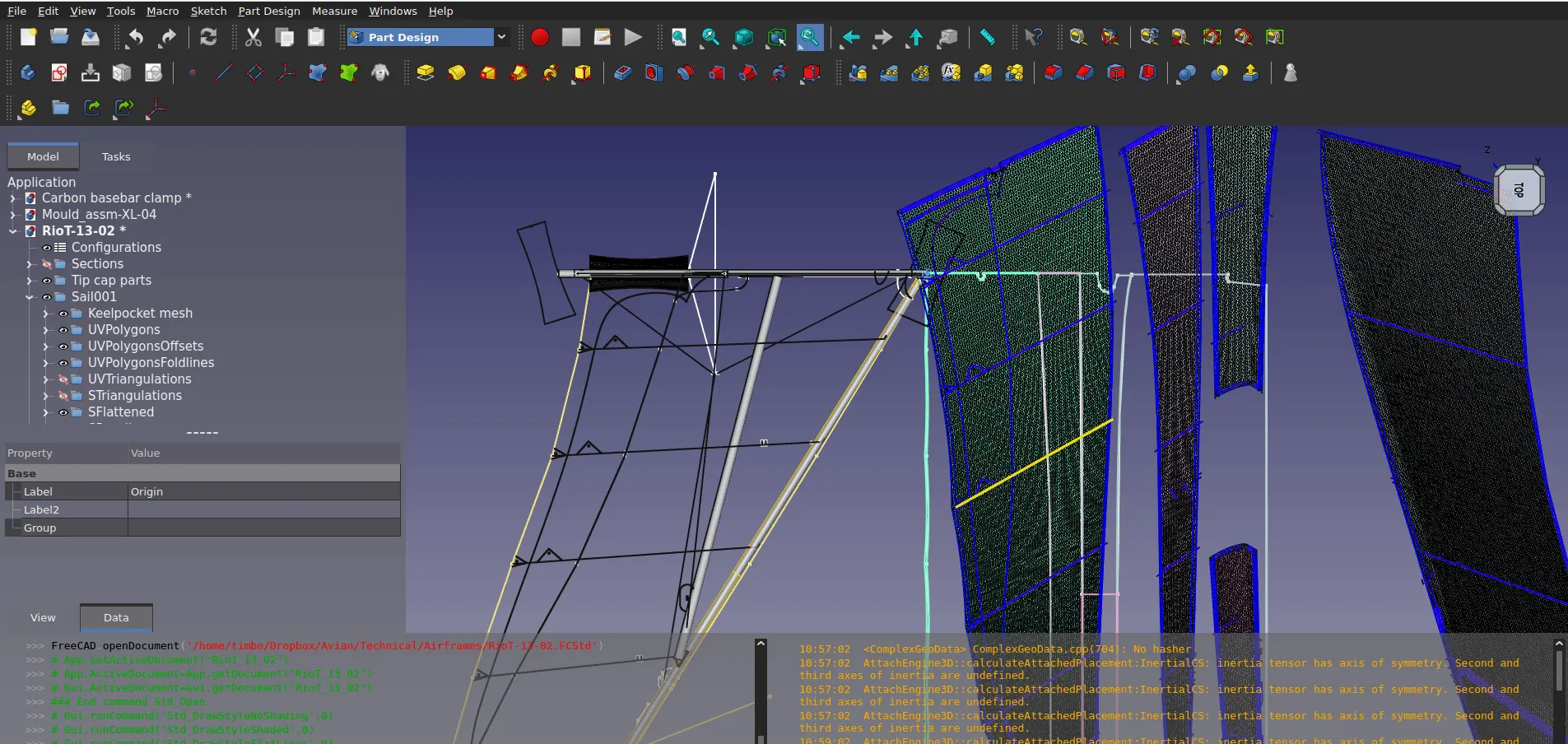Click the Measure distance ruler icon
The image size is (1568, 744).
tap(987, 37)
